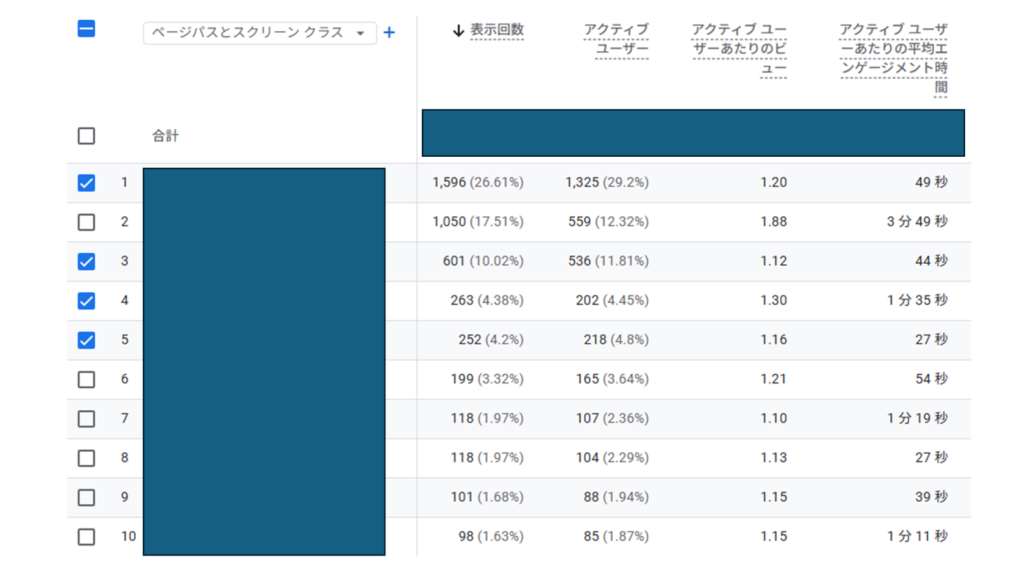Enable the checkbox for row 8
The width and height of the screenshot is (1024, 576).
coord(86,458)
